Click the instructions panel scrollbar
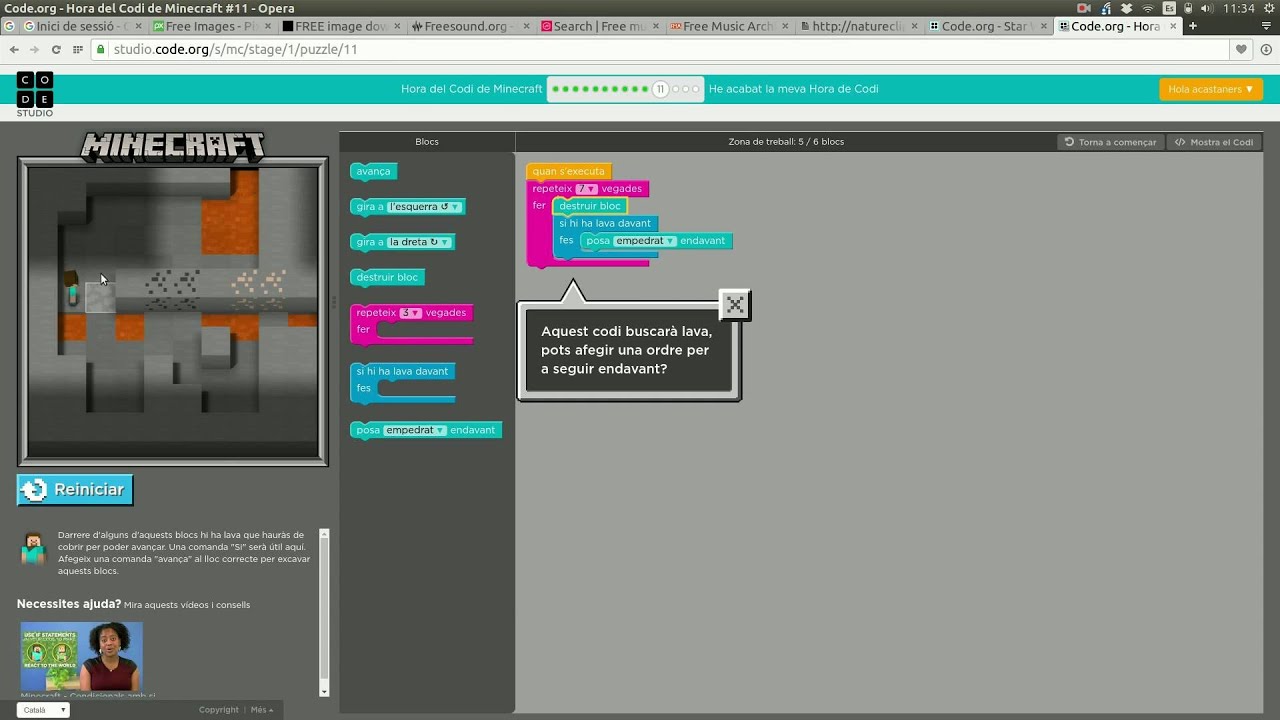Image resolution: width=1280 pixels, height=720 pixels. point(324,612)
